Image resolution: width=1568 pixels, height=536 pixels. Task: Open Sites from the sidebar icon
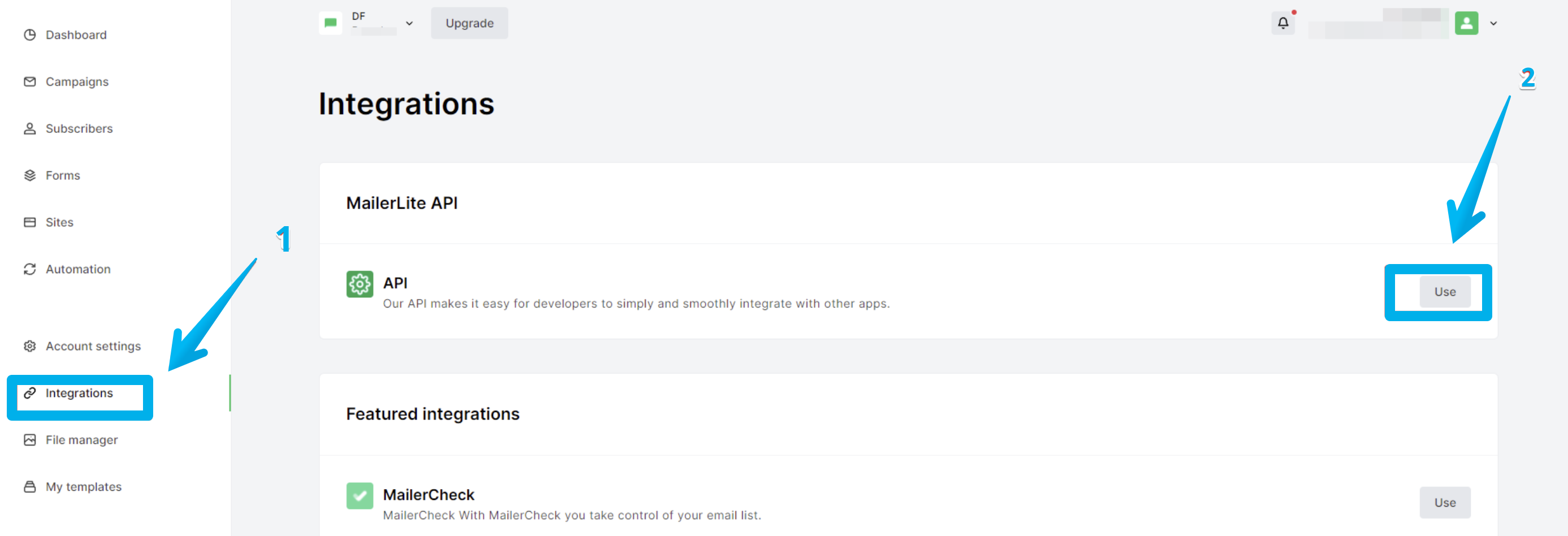(30, 222)
